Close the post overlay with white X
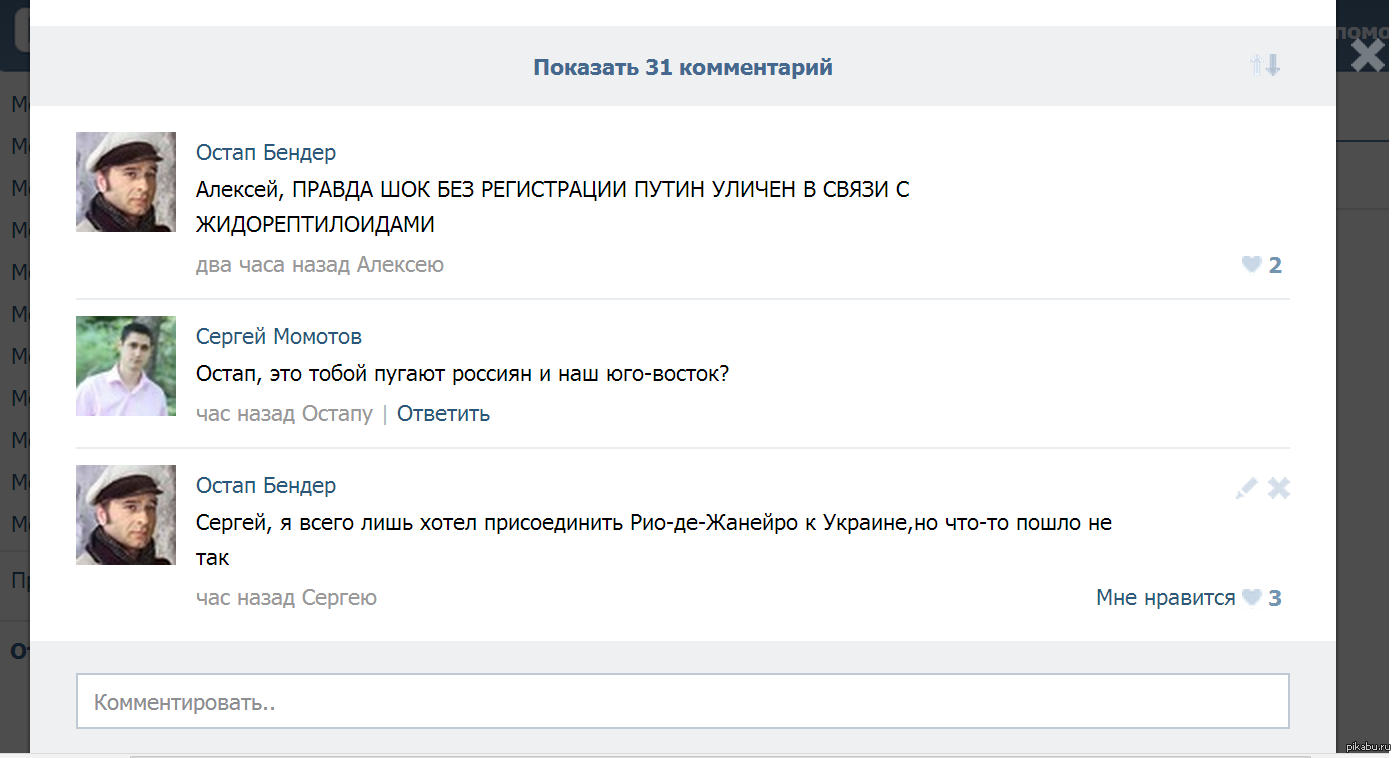This screenshot has height=758, width=1396. tap(1367, 55)
